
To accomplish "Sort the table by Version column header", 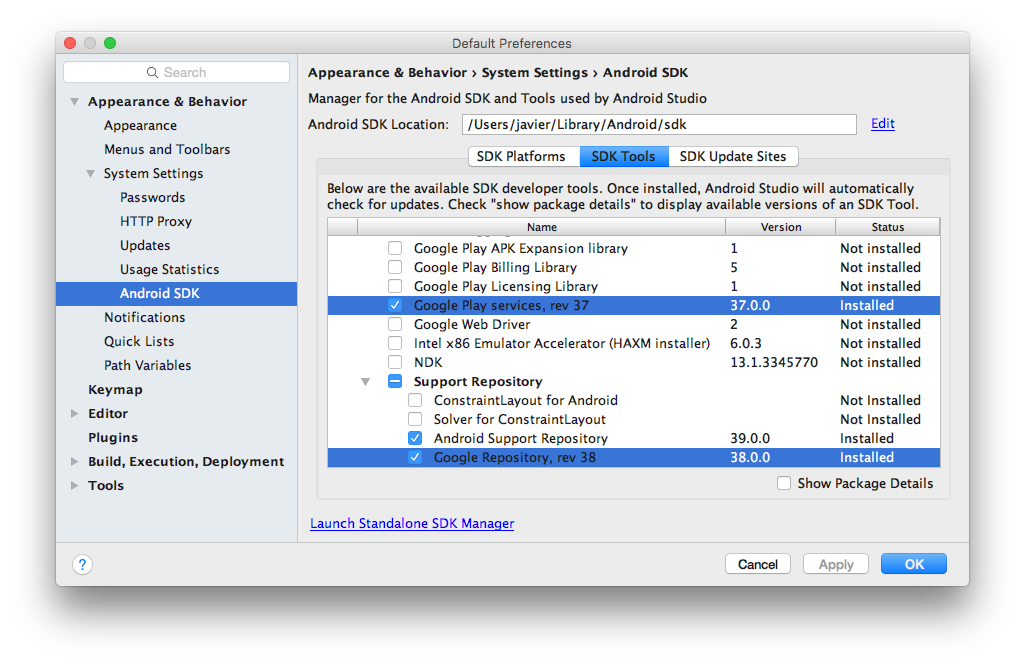I will tap(780, 227).
